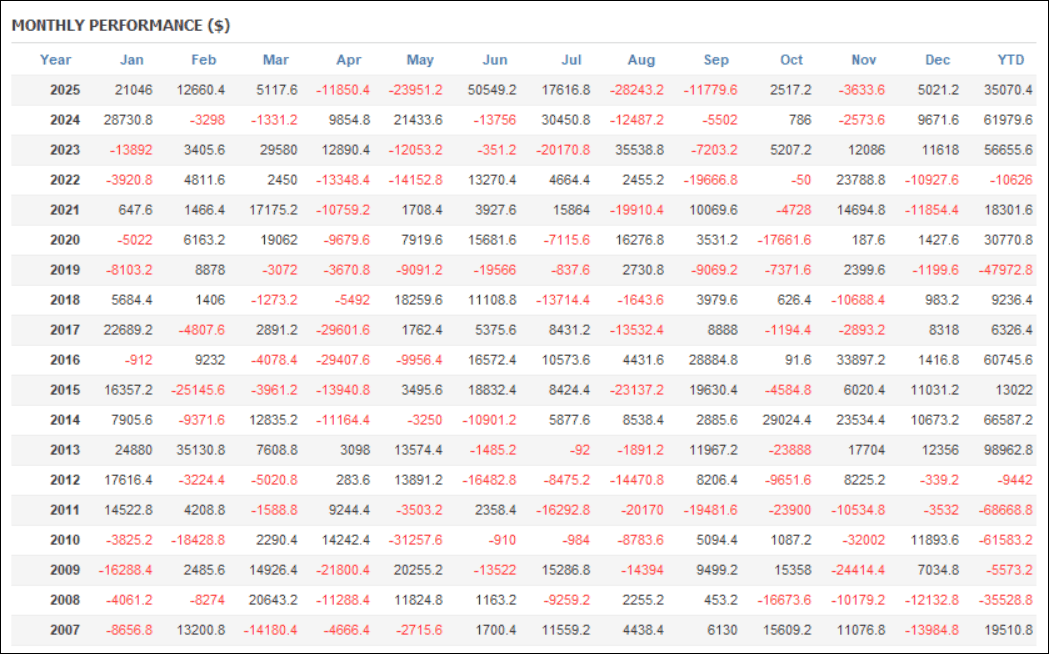Click the YTD column header
1049x654 pixels.
(1012, 60)
